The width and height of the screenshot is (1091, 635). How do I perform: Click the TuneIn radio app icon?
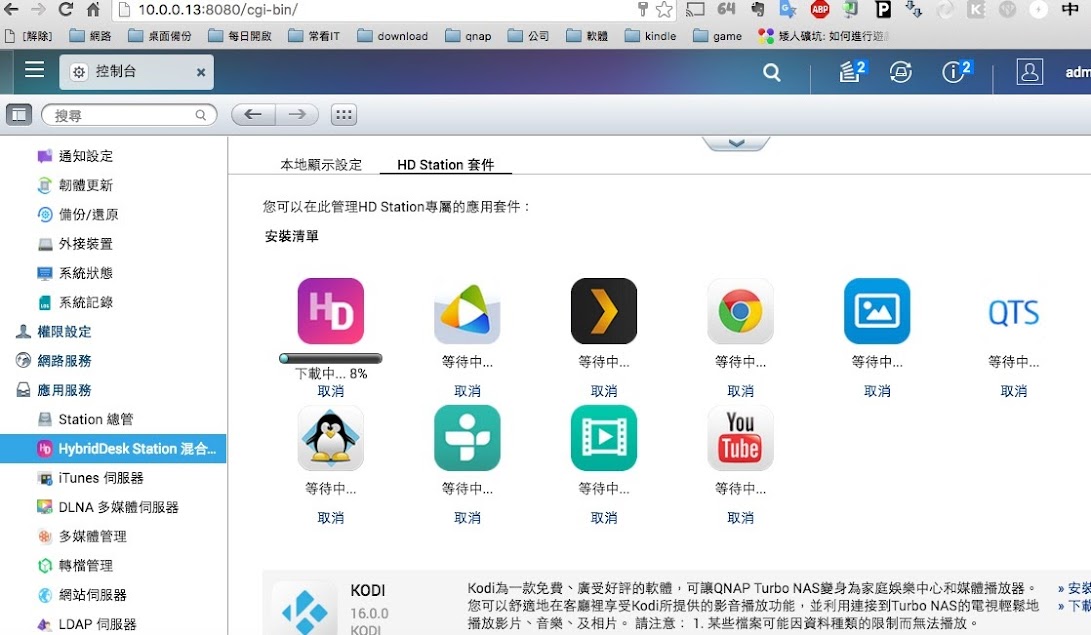[467, 438]
